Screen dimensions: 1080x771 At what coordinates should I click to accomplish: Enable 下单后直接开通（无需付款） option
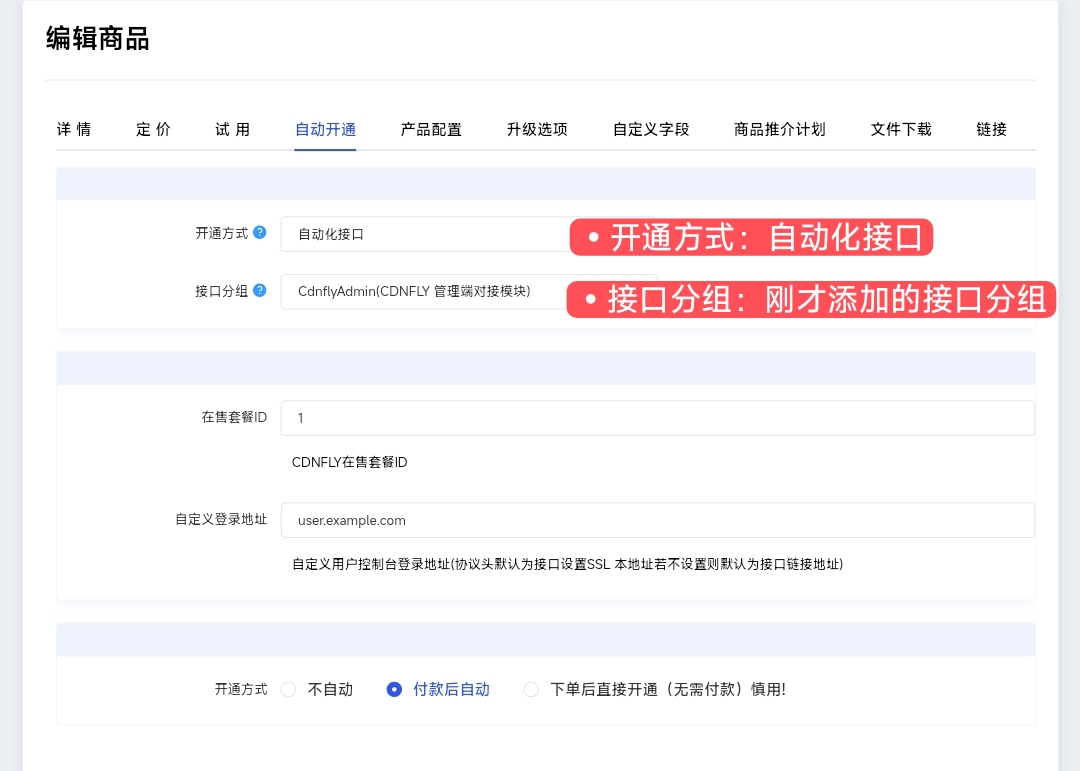tap(531, 689)
